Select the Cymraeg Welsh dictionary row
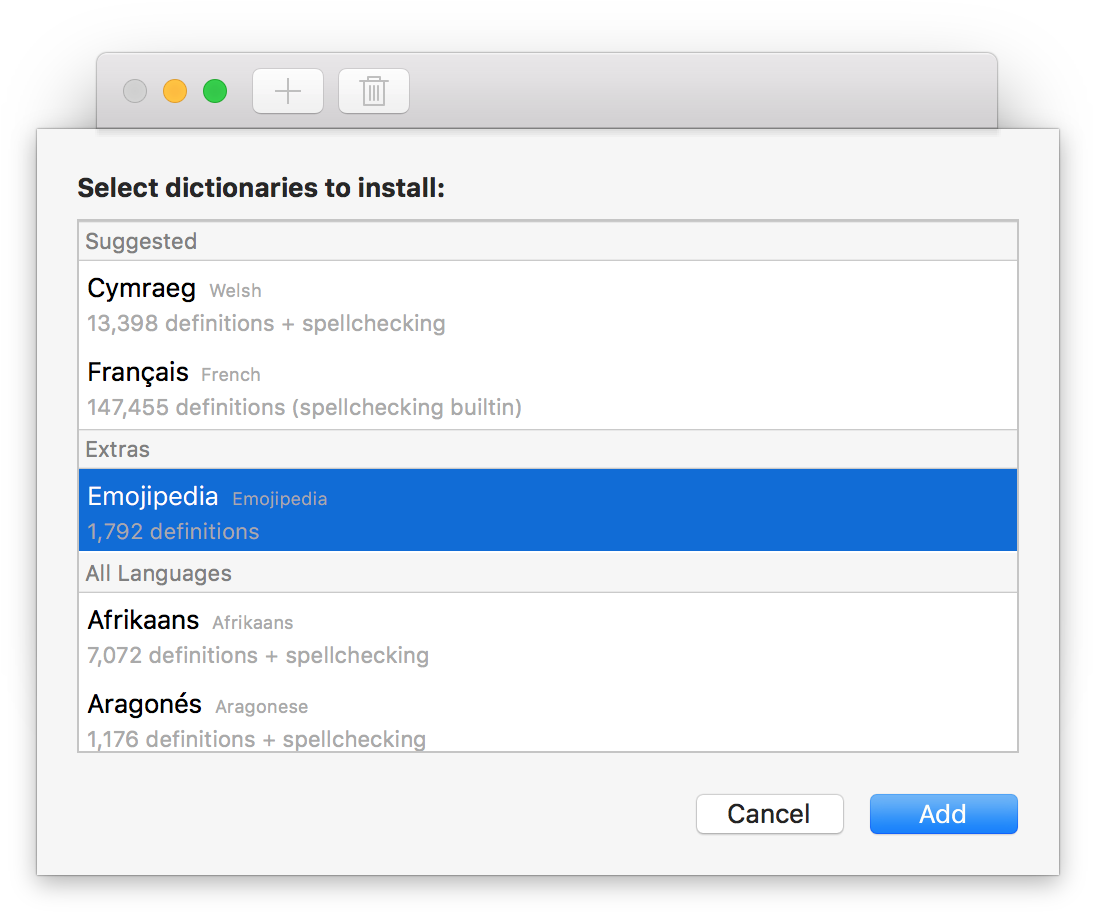 (548, 304)
